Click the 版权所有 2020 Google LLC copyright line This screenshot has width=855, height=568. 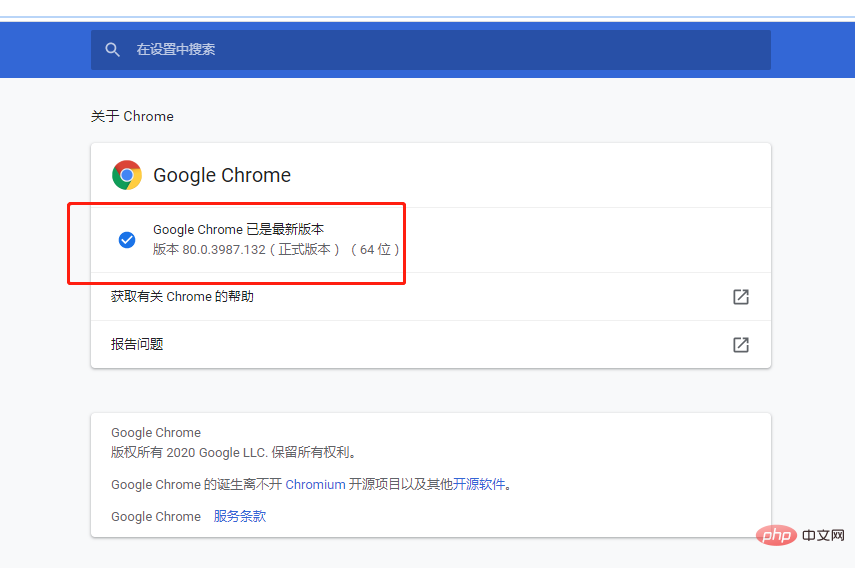(234, 452)
